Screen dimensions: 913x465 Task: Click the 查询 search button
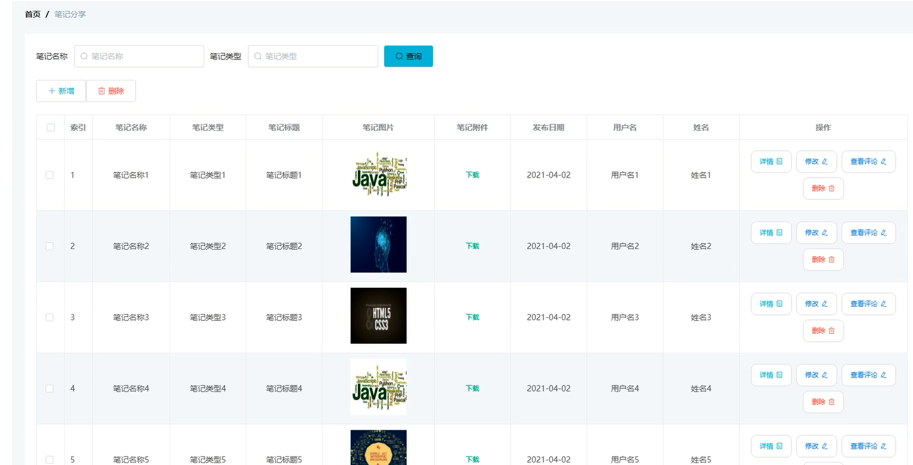pyautogui.click(x=408, y=56)
